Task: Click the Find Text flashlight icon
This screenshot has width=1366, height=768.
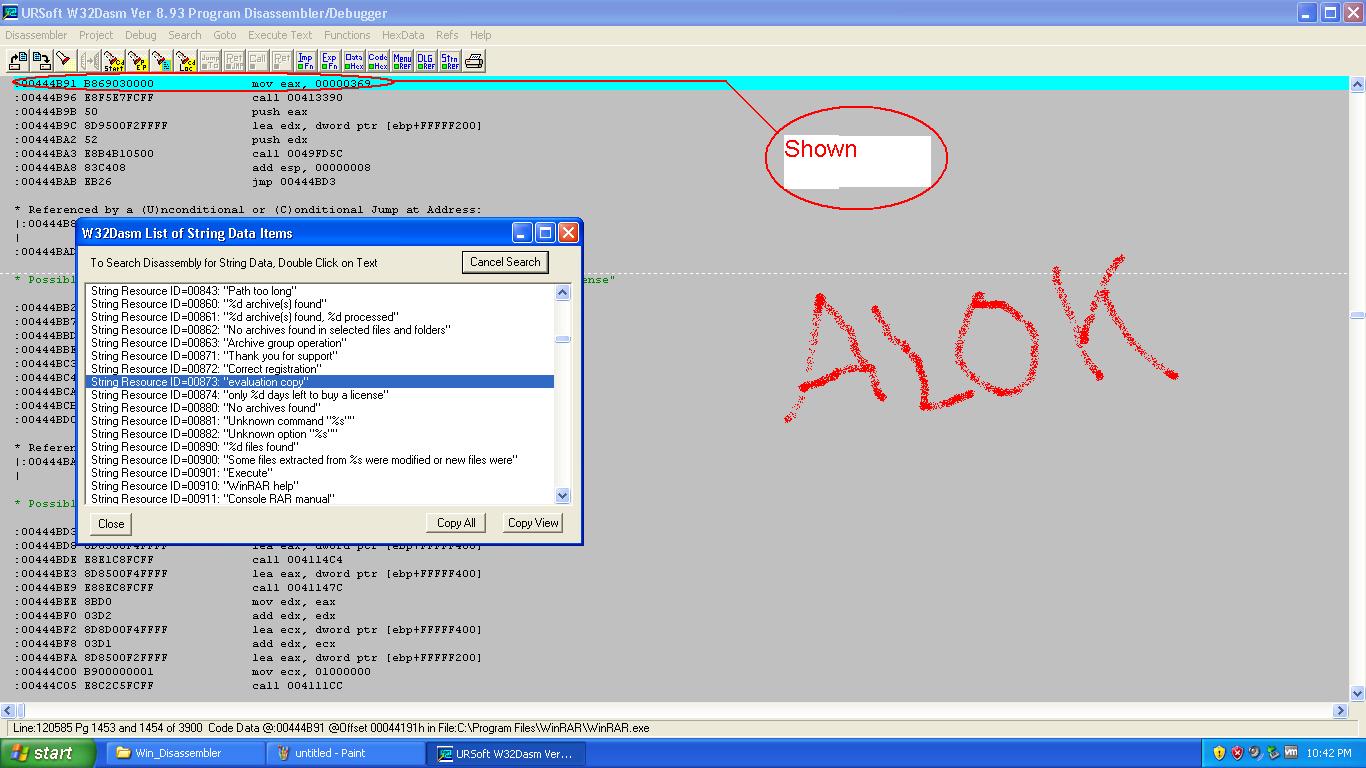Action: [x=64, y=61]
